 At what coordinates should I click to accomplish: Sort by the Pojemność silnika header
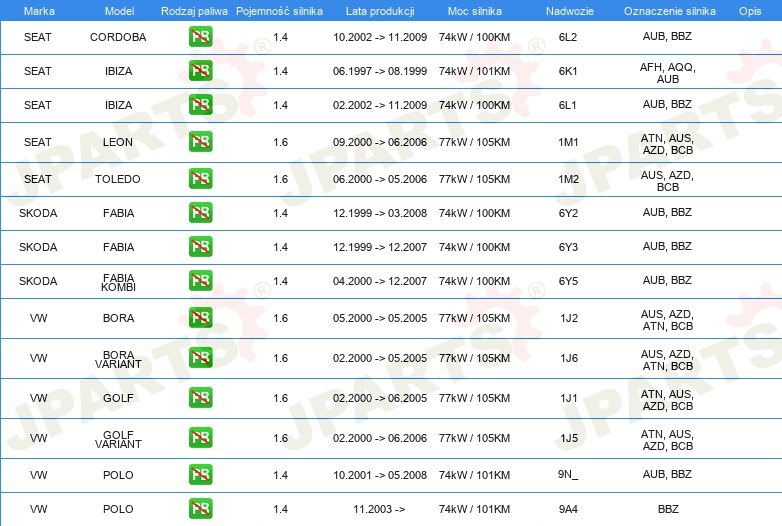[279, 11]
